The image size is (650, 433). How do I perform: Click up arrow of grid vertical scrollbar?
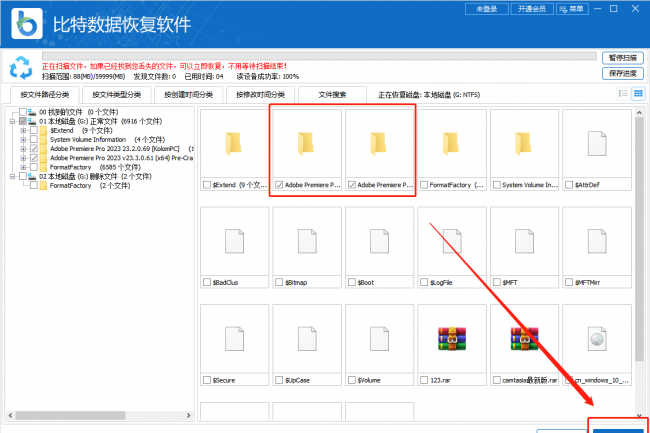point(639,112)
